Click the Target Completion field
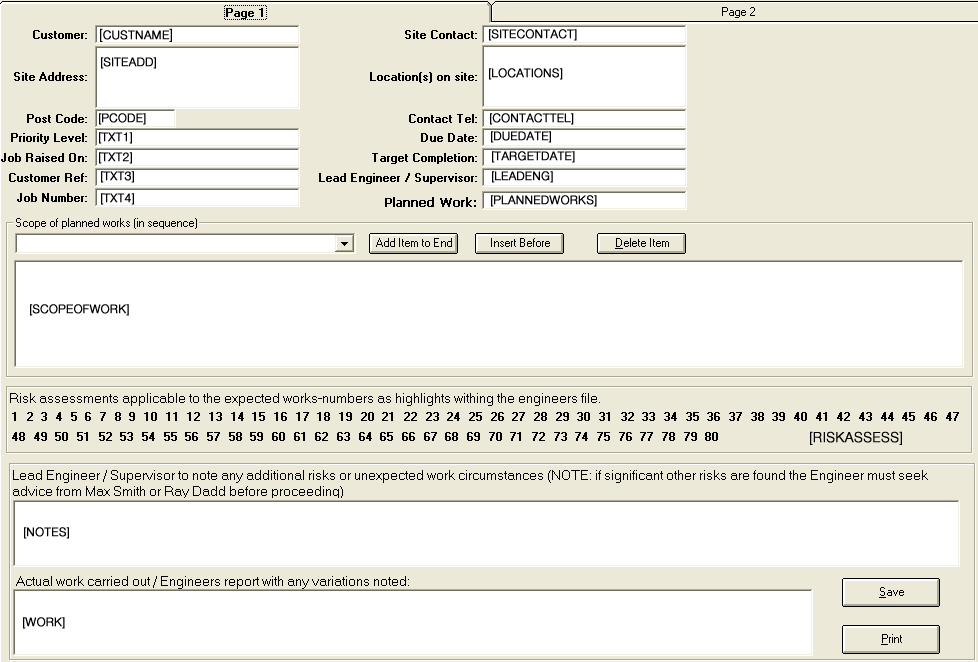978x662 pixels. pyautogui.click(x=584, y=157)
